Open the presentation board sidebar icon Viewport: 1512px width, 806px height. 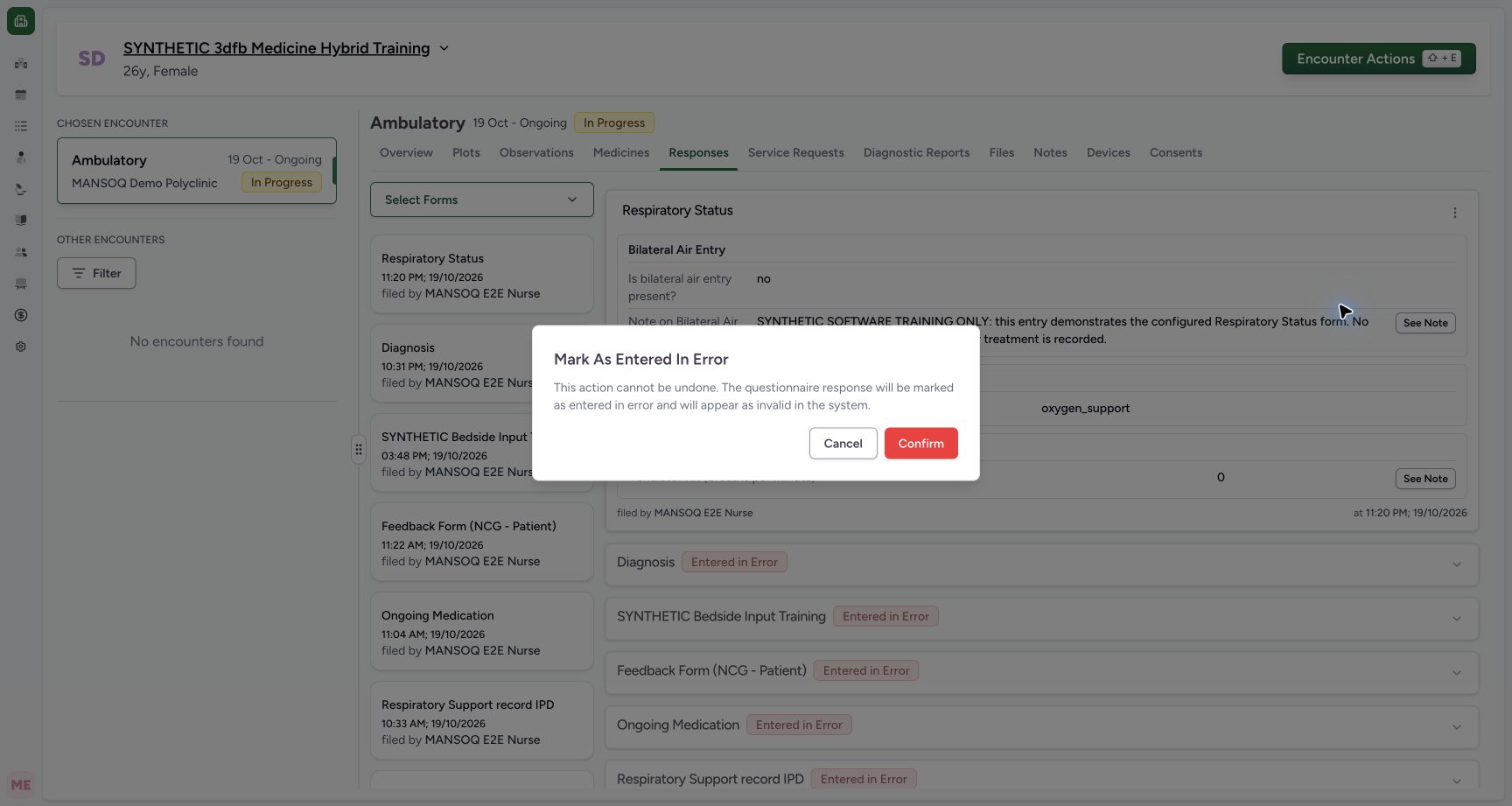point(21,284)
